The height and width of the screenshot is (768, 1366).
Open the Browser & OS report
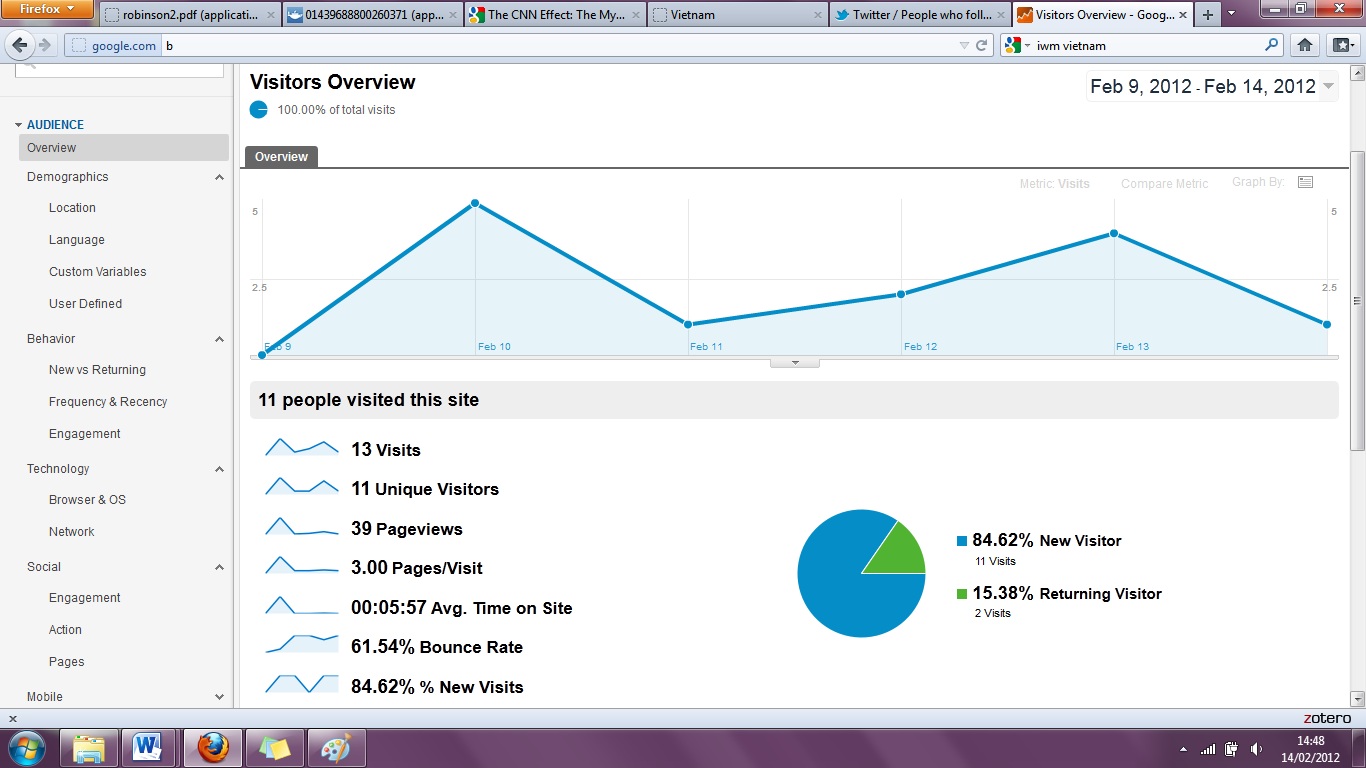[x=87, y=500]
